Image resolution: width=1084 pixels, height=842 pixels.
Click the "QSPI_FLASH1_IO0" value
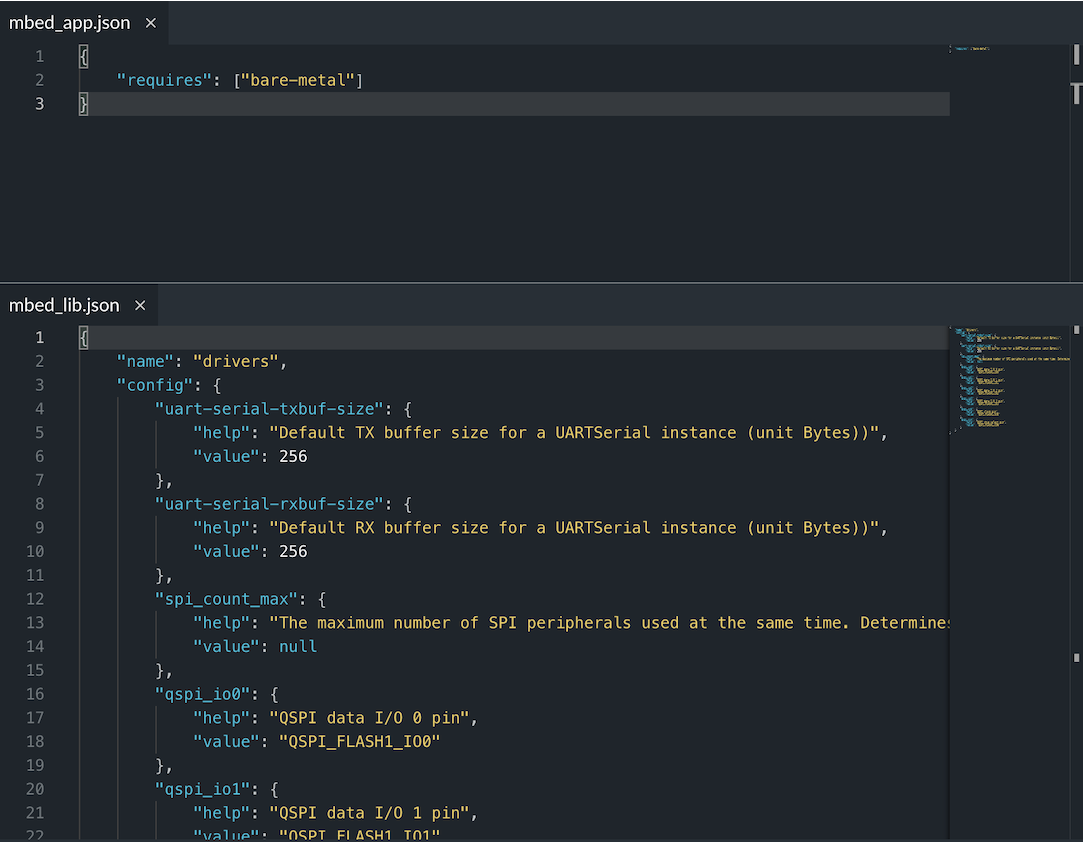pyautogui.click(x=359, y=741)
